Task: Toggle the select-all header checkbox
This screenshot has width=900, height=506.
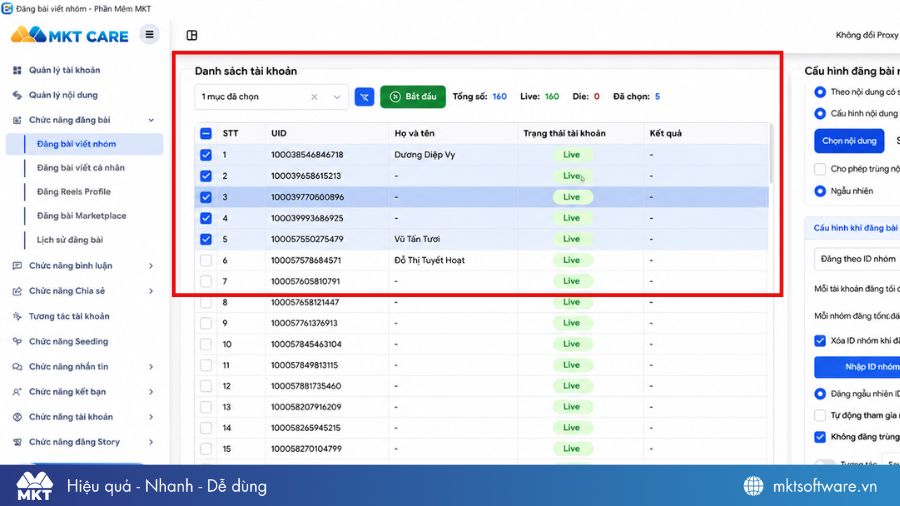Action: click(206, 134)
